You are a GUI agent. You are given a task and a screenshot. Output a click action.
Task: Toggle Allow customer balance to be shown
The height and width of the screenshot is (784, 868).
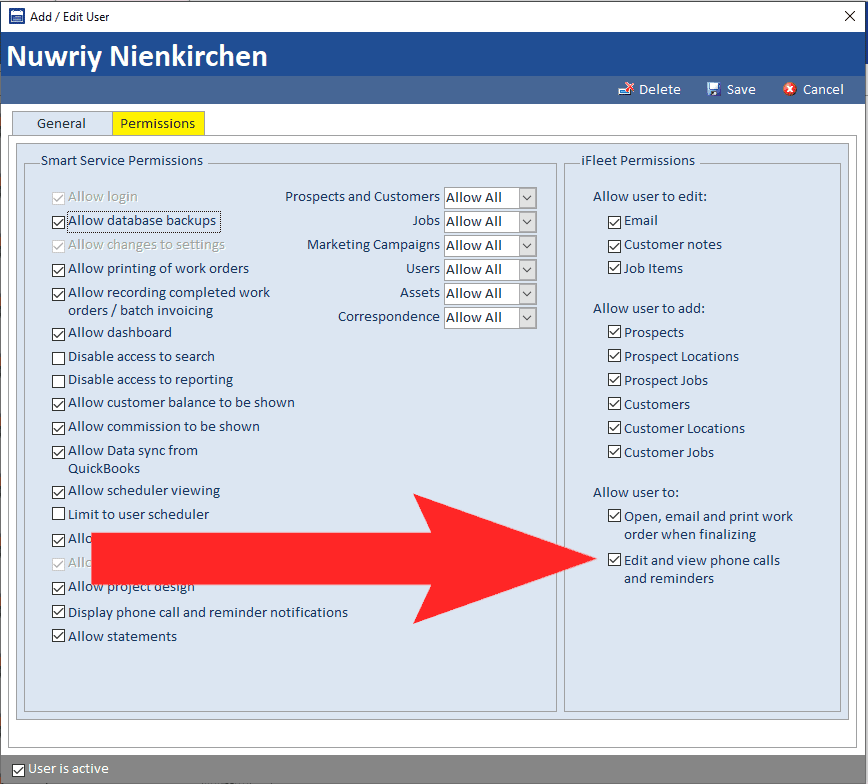pyautogui.click(x=58, y=404)
